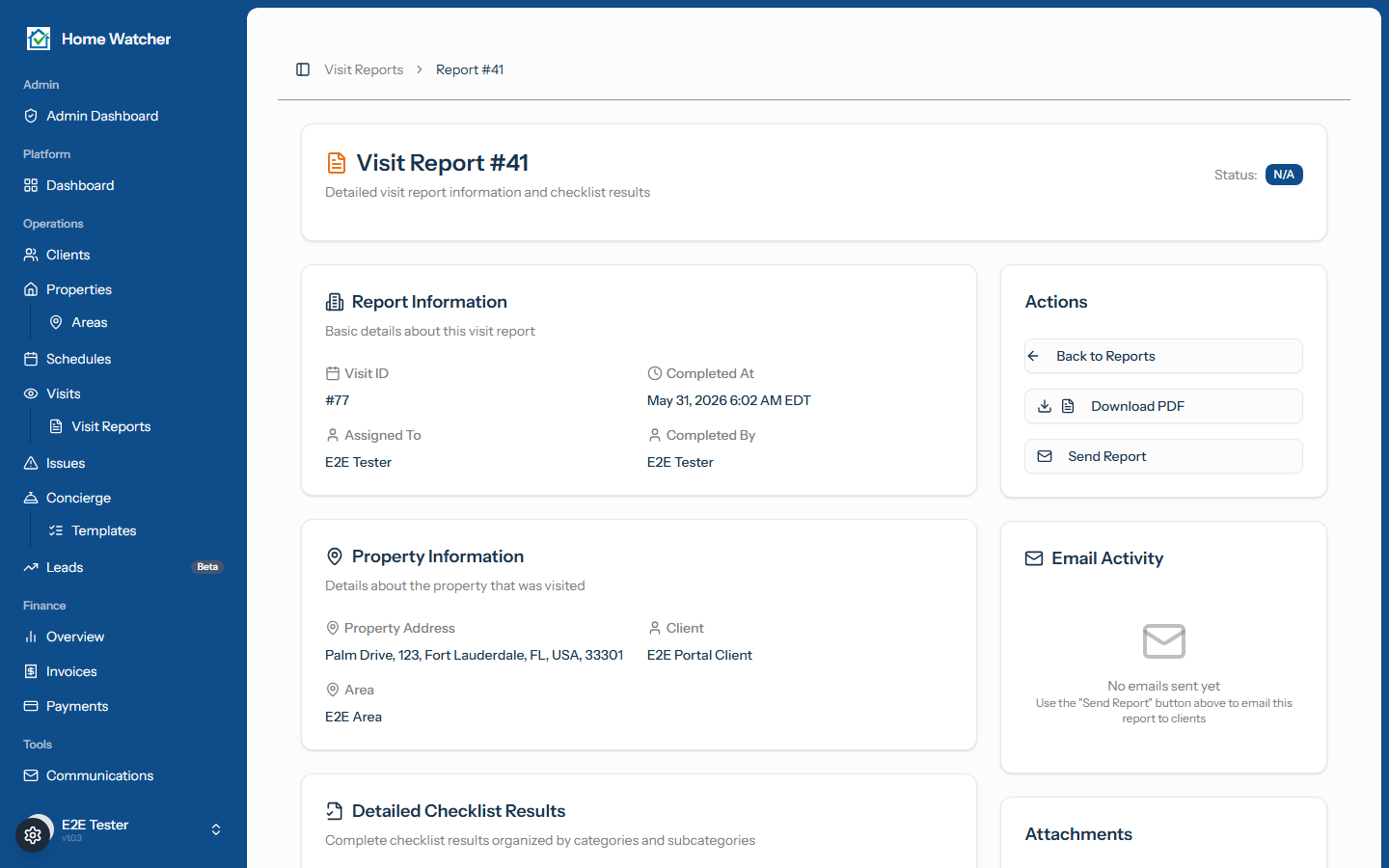Click the property address Palm Drive text

[474, 655]
